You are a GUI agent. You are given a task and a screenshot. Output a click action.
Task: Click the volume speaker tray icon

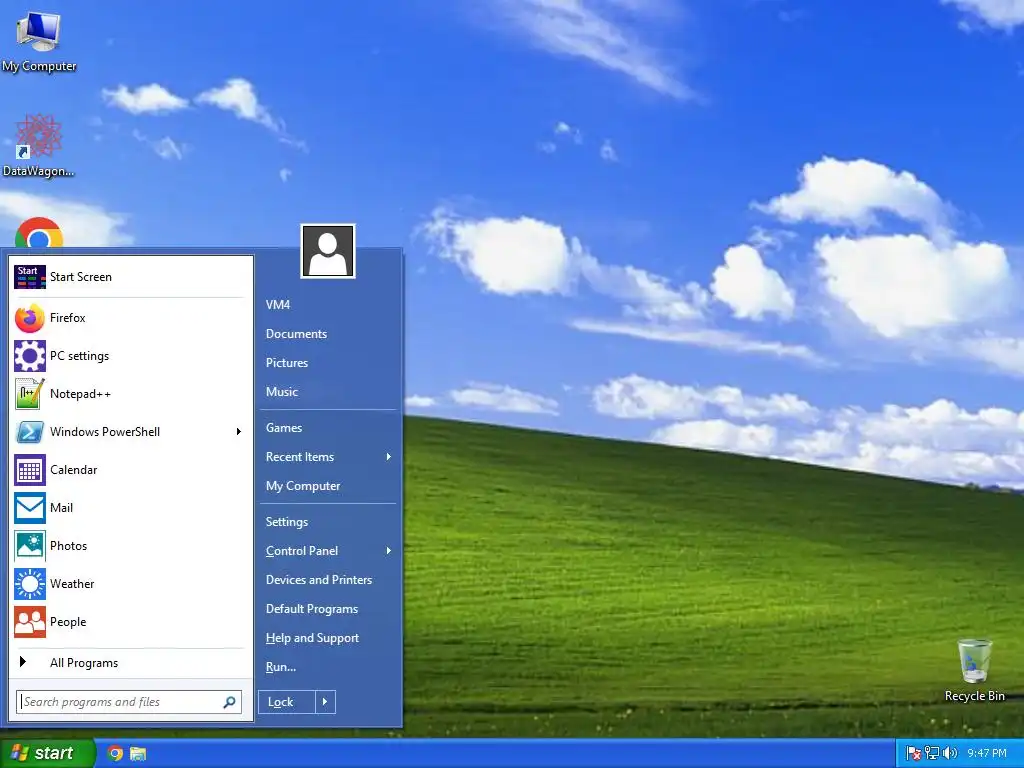pos(950,754)
